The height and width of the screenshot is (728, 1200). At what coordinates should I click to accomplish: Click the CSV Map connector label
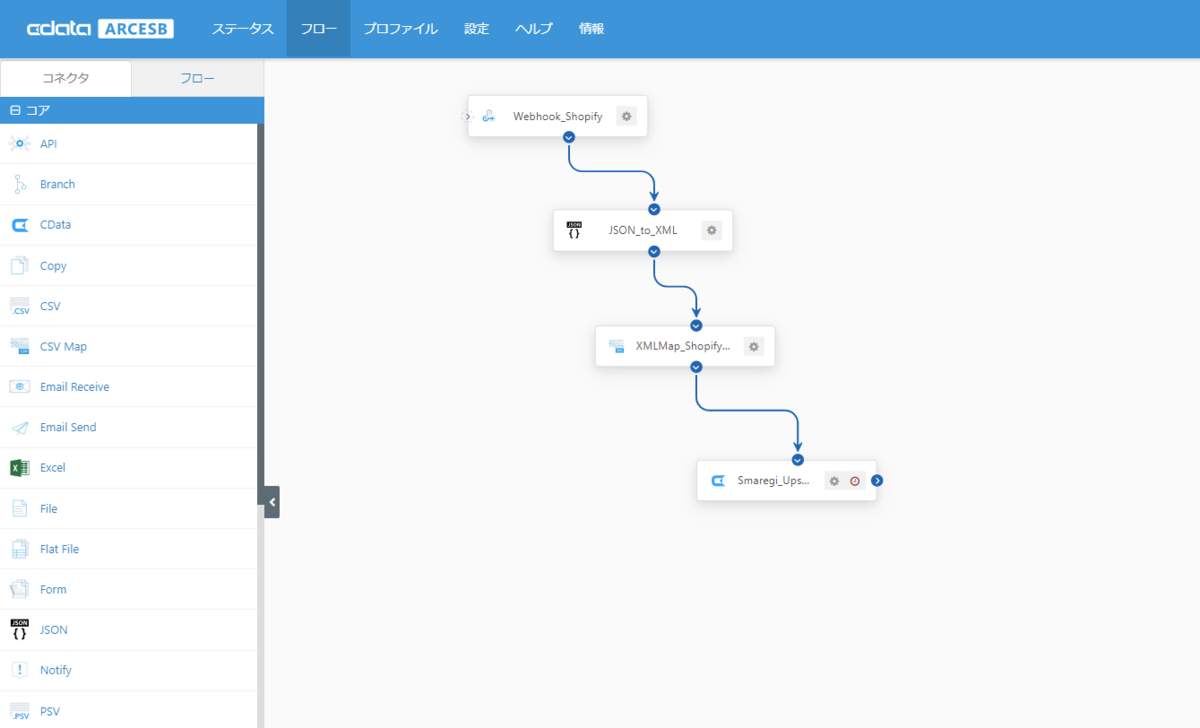63,346
